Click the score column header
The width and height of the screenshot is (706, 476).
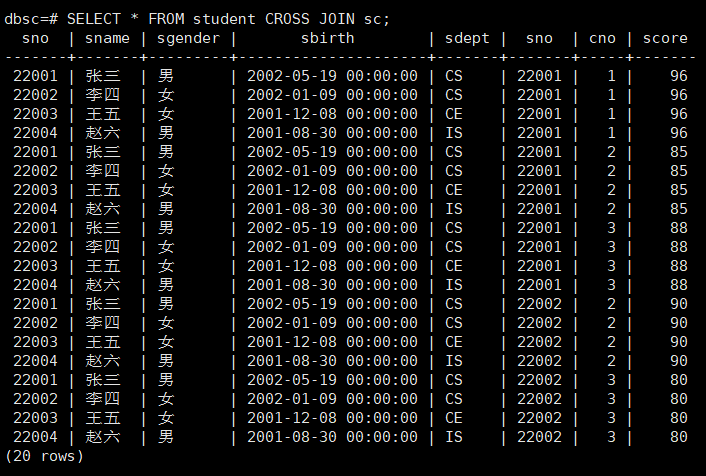pyautogui.click(x=664, y=38)
